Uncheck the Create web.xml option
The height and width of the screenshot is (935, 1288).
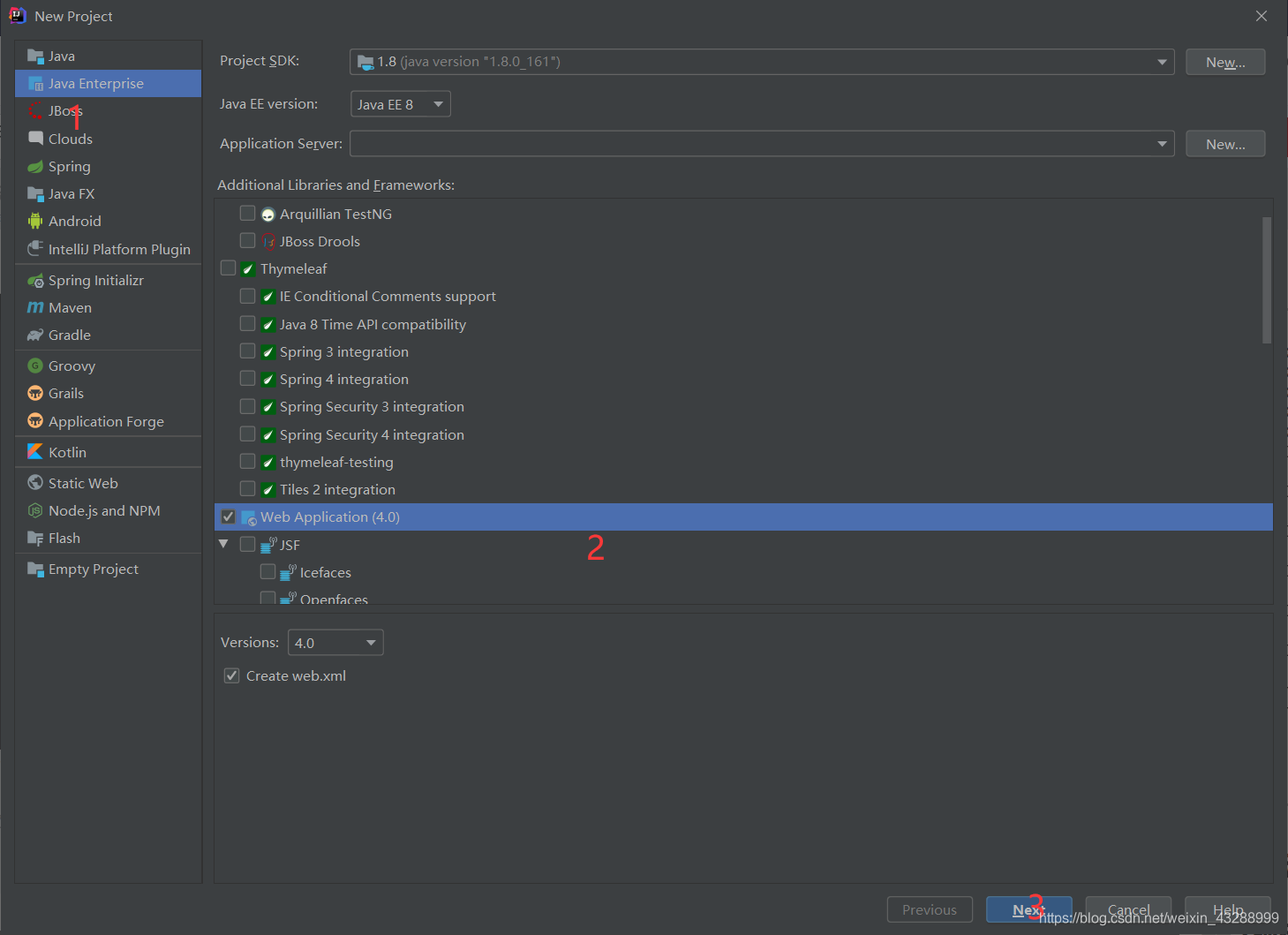point(231,675)
